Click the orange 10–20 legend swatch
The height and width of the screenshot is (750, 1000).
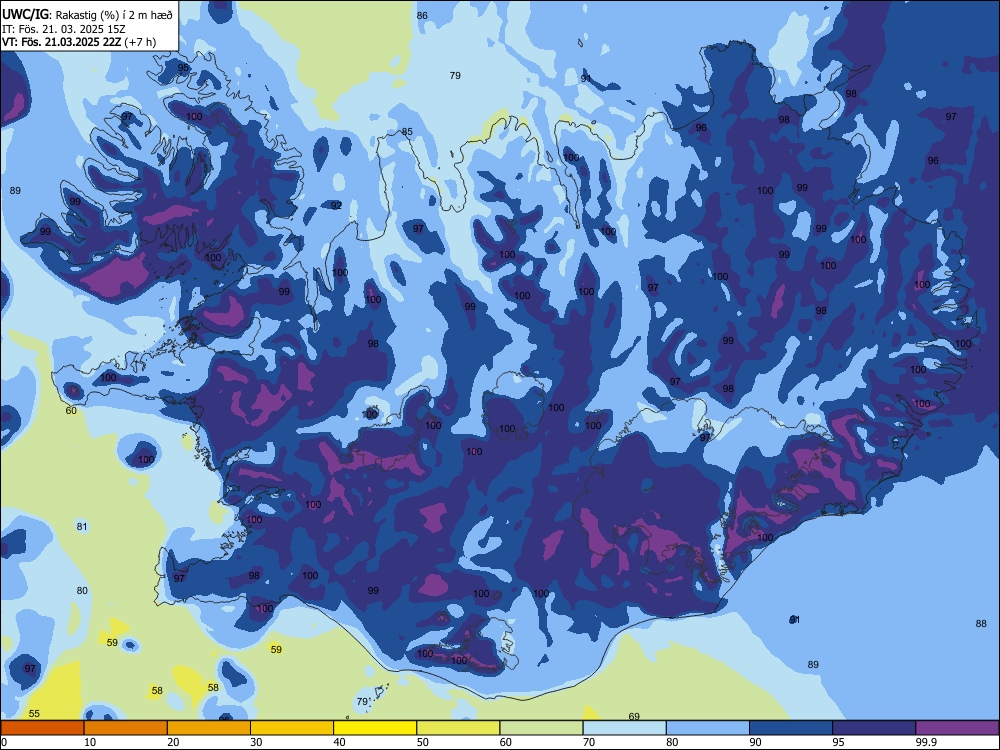pos(126,728)
